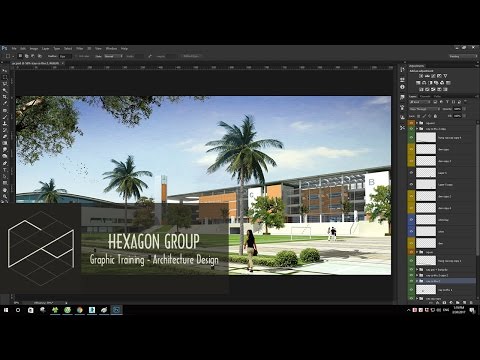Switch to the Paths tab

(x=437, y=96)
